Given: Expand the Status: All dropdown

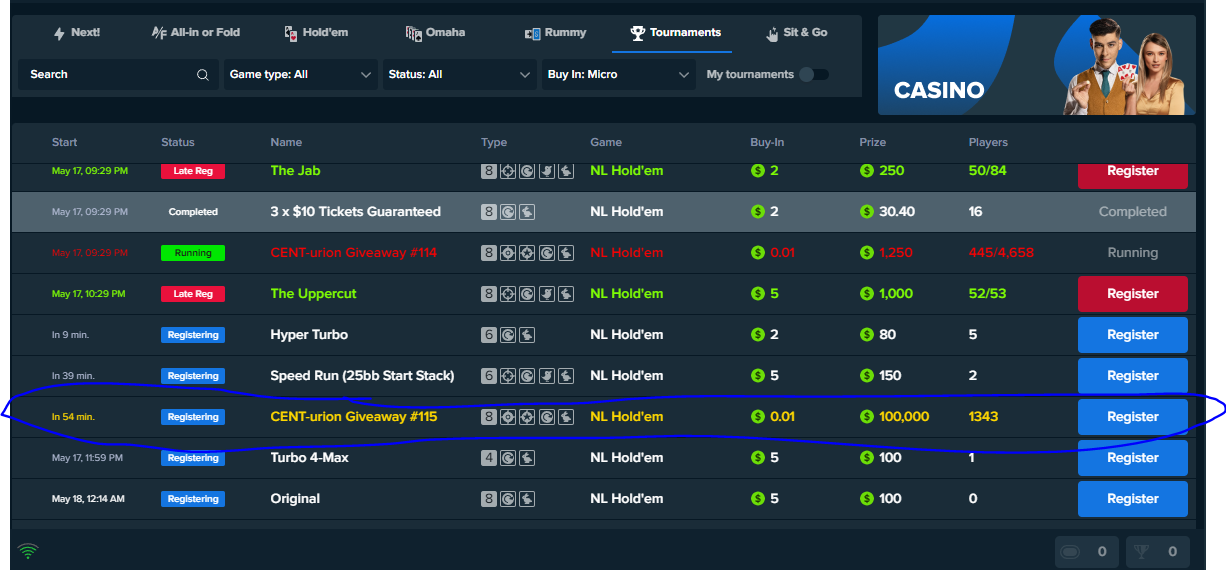Looking at the screenshot, I should (460, 75).
